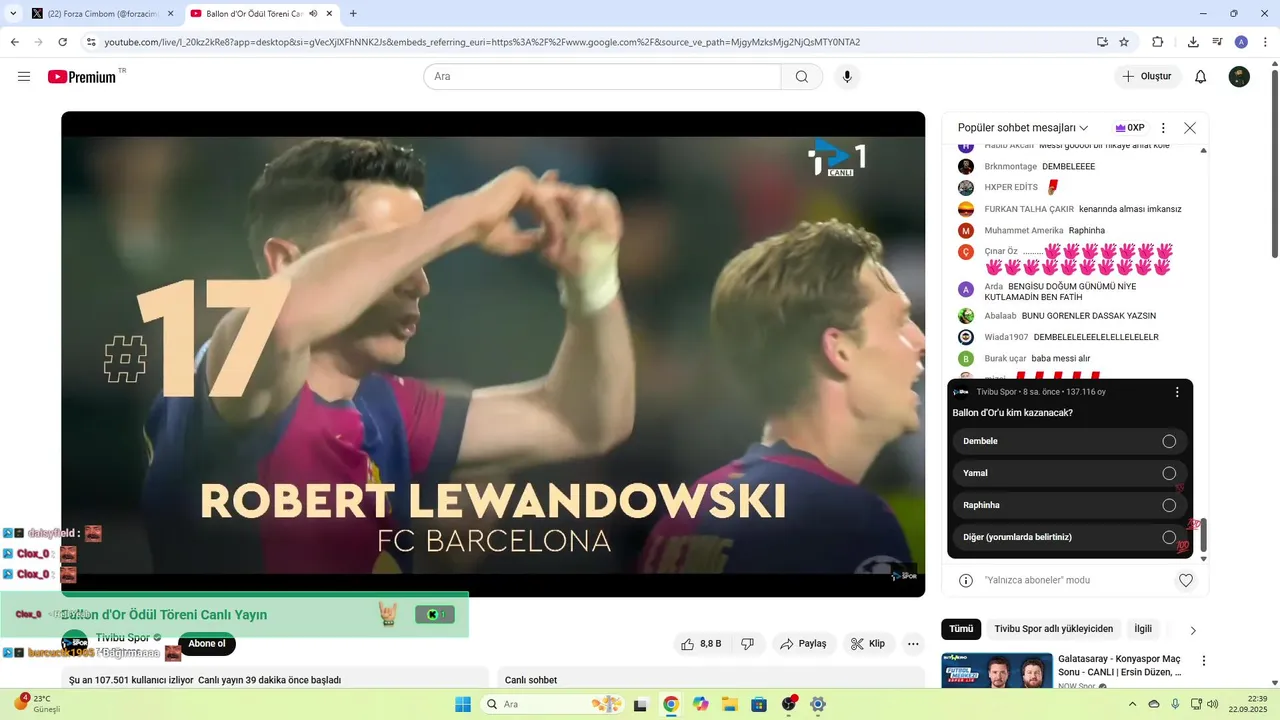Open OBS Studio from taskbar
The width and height of the screenshot is (1280, 720).
[x=789, y=704]
